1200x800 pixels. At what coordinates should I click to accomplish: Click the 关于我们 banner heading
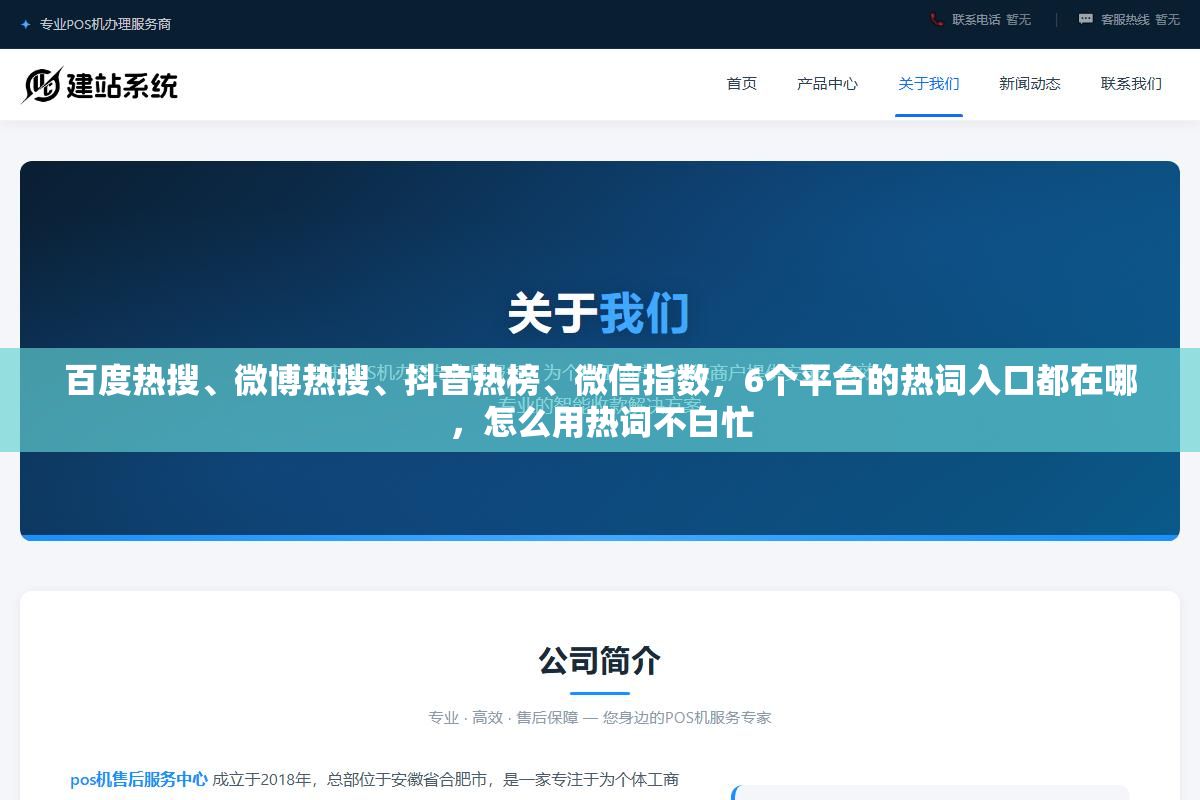pos(599,314)
